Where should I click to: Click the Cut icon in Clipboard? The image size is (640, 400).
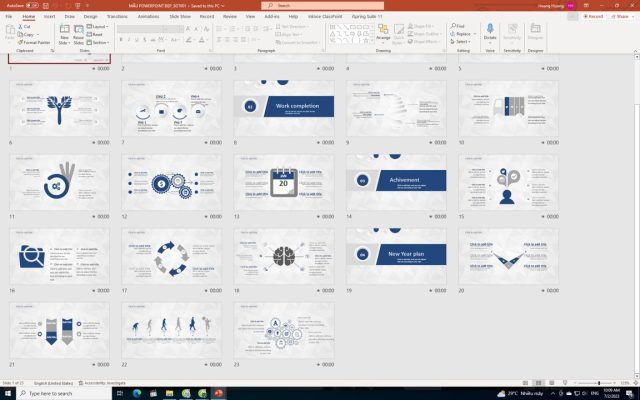click(28, 27)
